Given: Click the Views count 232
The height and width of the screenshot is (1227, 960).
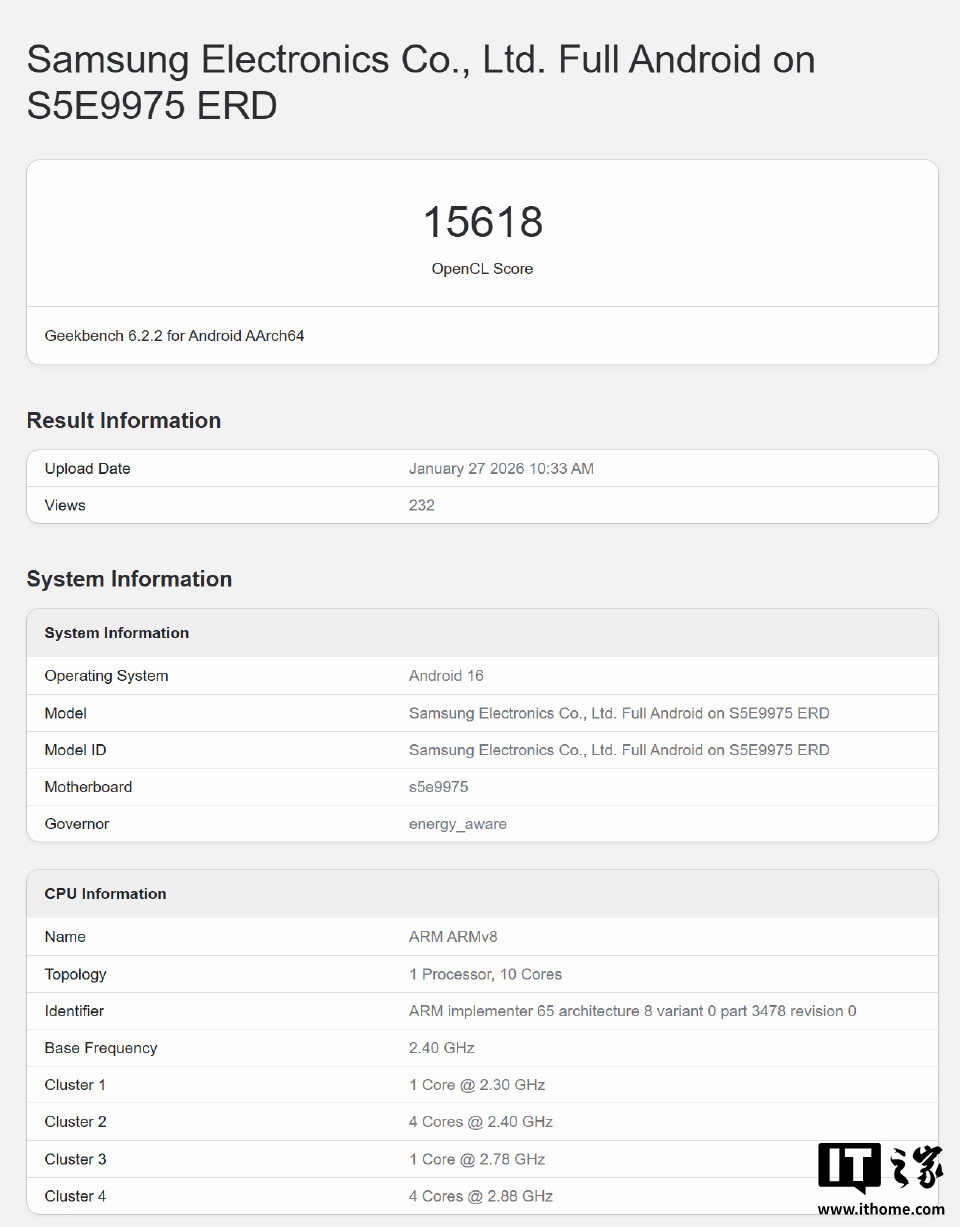Looking at the screenshot, I should coord(421,506).
